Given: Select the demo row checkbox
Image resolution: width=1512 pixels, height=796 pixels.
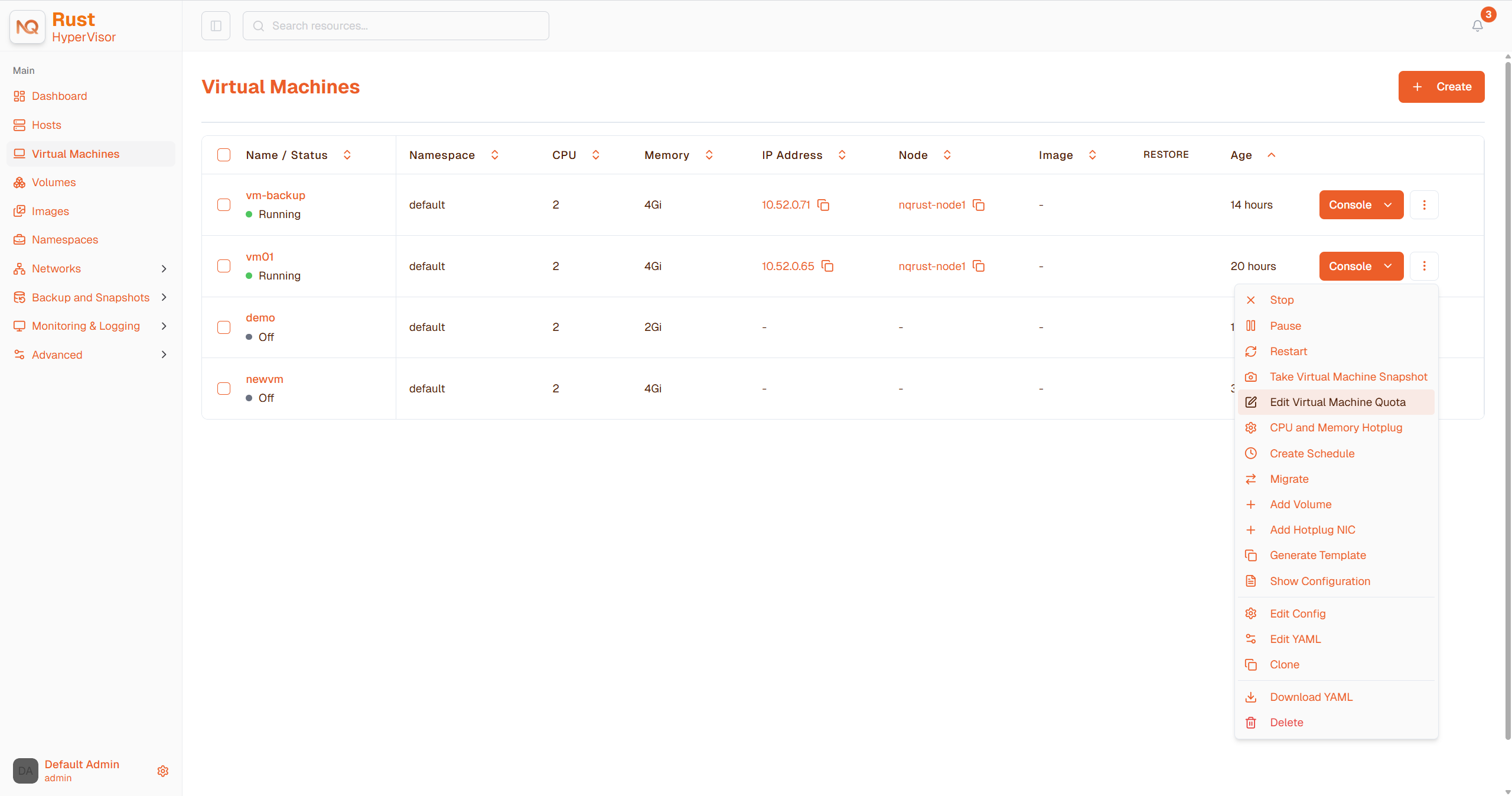Looking at the screenshot, I should pos(224,327).
